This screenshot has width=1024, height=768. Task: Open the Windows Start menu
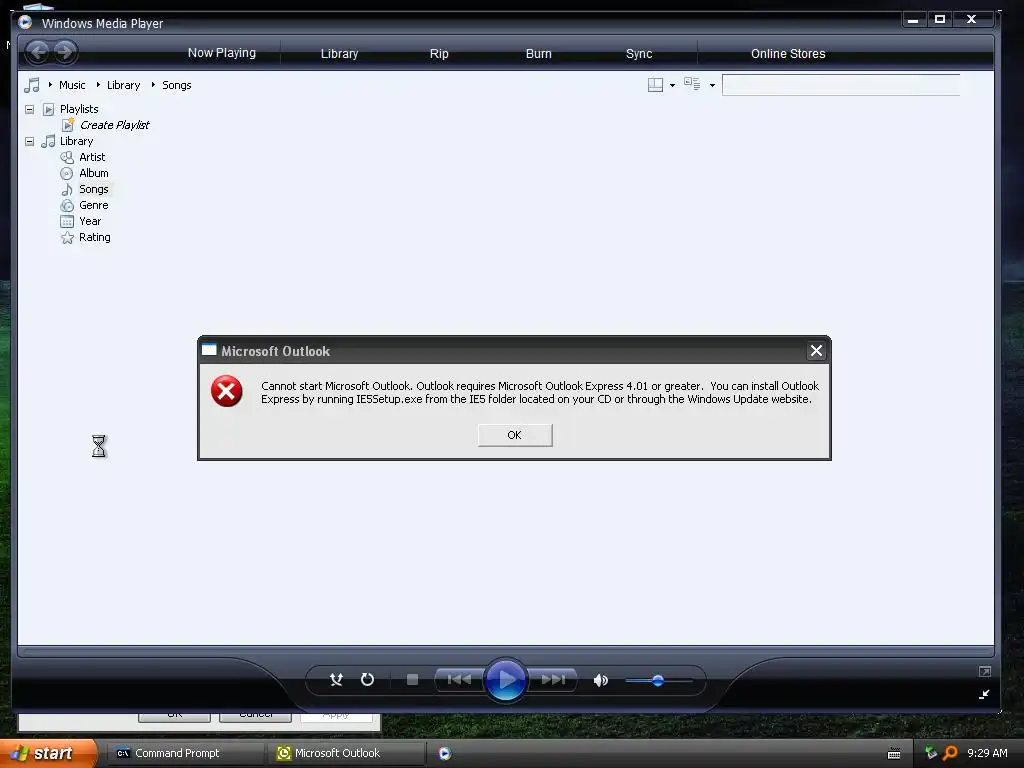(48, 753)
